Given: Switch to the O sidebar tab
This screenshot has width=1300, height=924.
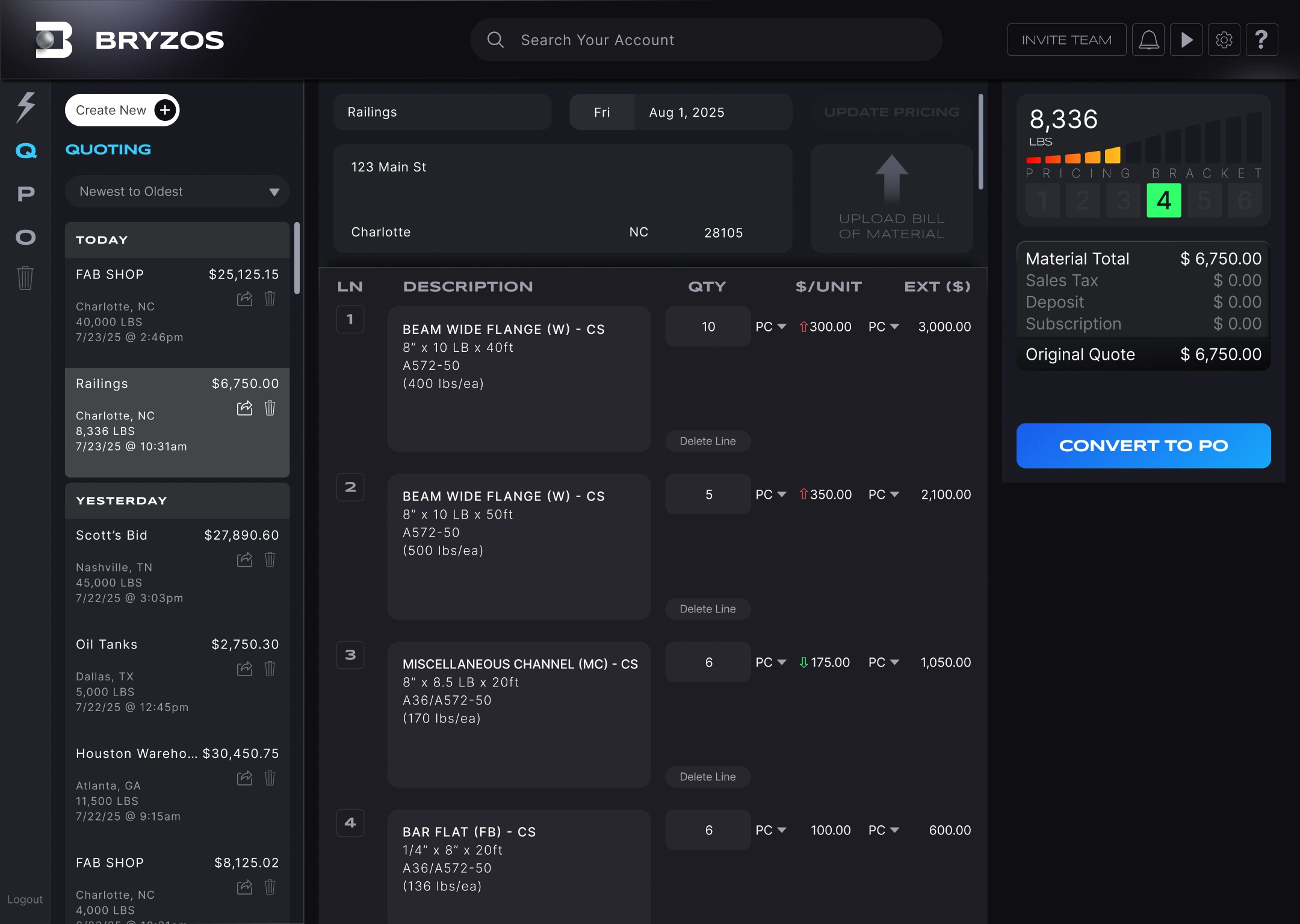Looking at the screenshot, I should pyautogui.click(x=26, y=237).
